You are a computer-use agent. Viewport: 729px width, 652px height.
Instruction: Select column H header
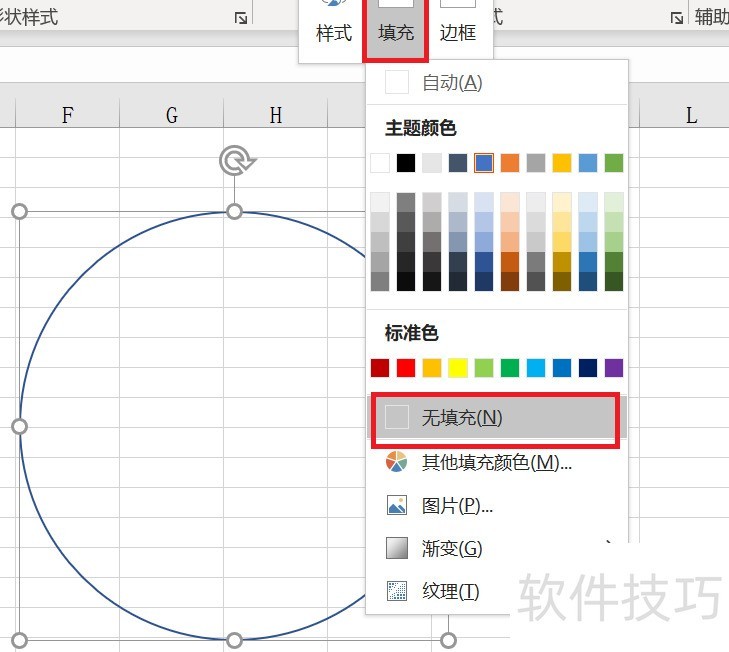(x=276, y=114)
